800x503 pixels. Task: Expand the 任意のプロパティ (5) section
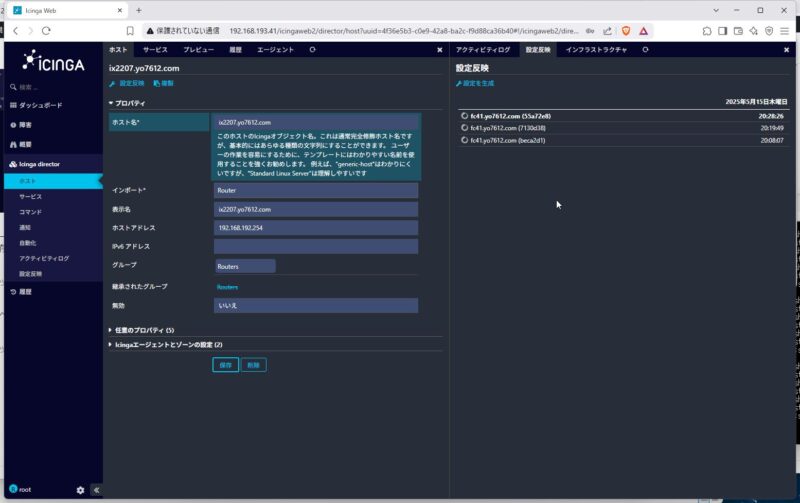(x=142, y=330)
